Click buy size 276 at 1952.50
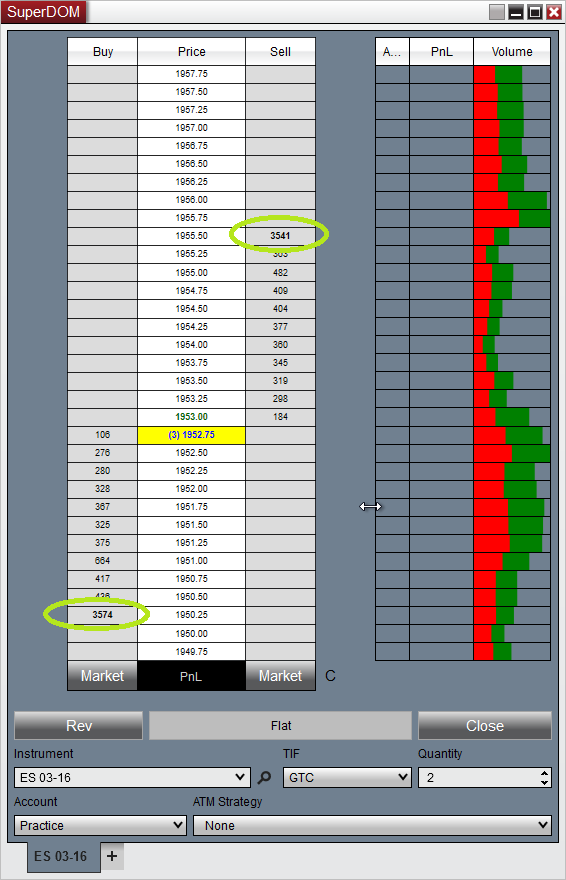The width and height of the screenshot is (566, 880). coord(103,453)
